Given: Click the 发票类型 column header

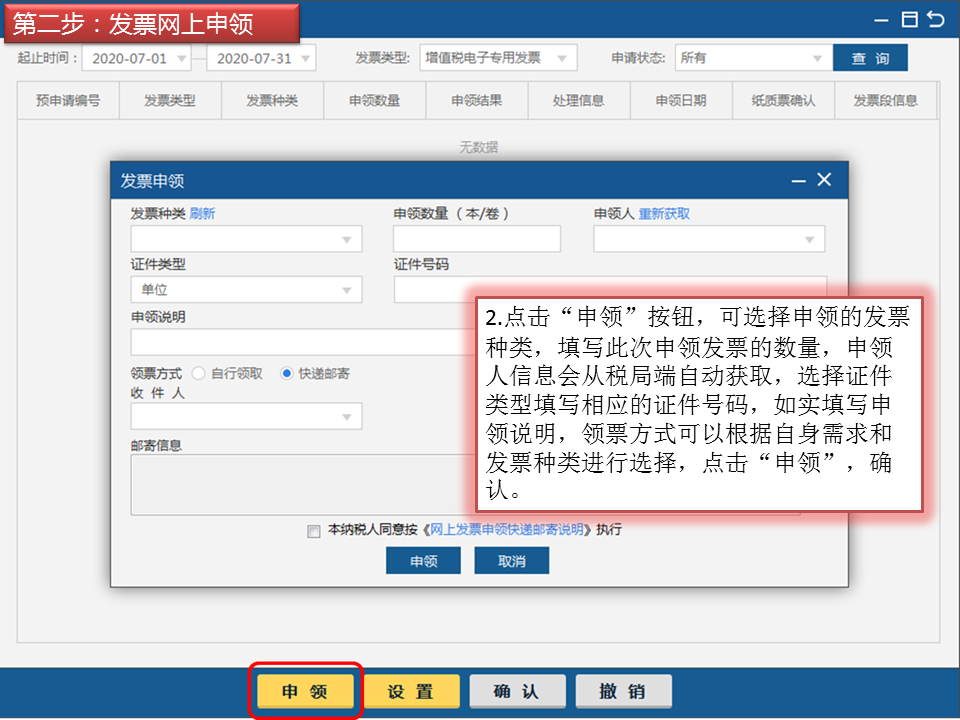Looking at the screenshot, I should pyautogui.click(x=170, y=100).
